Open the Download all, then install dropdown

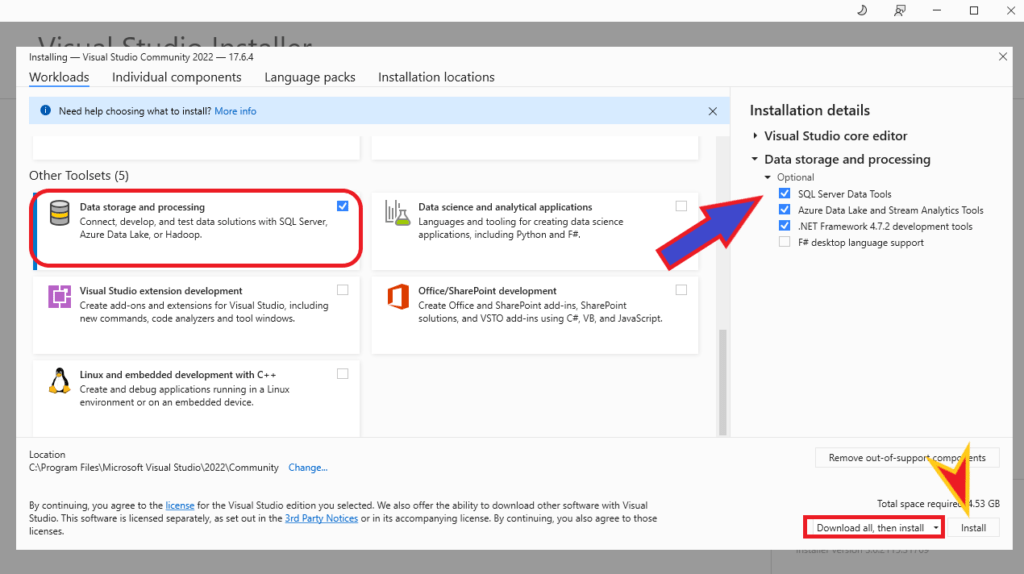[x=936, y=528]
